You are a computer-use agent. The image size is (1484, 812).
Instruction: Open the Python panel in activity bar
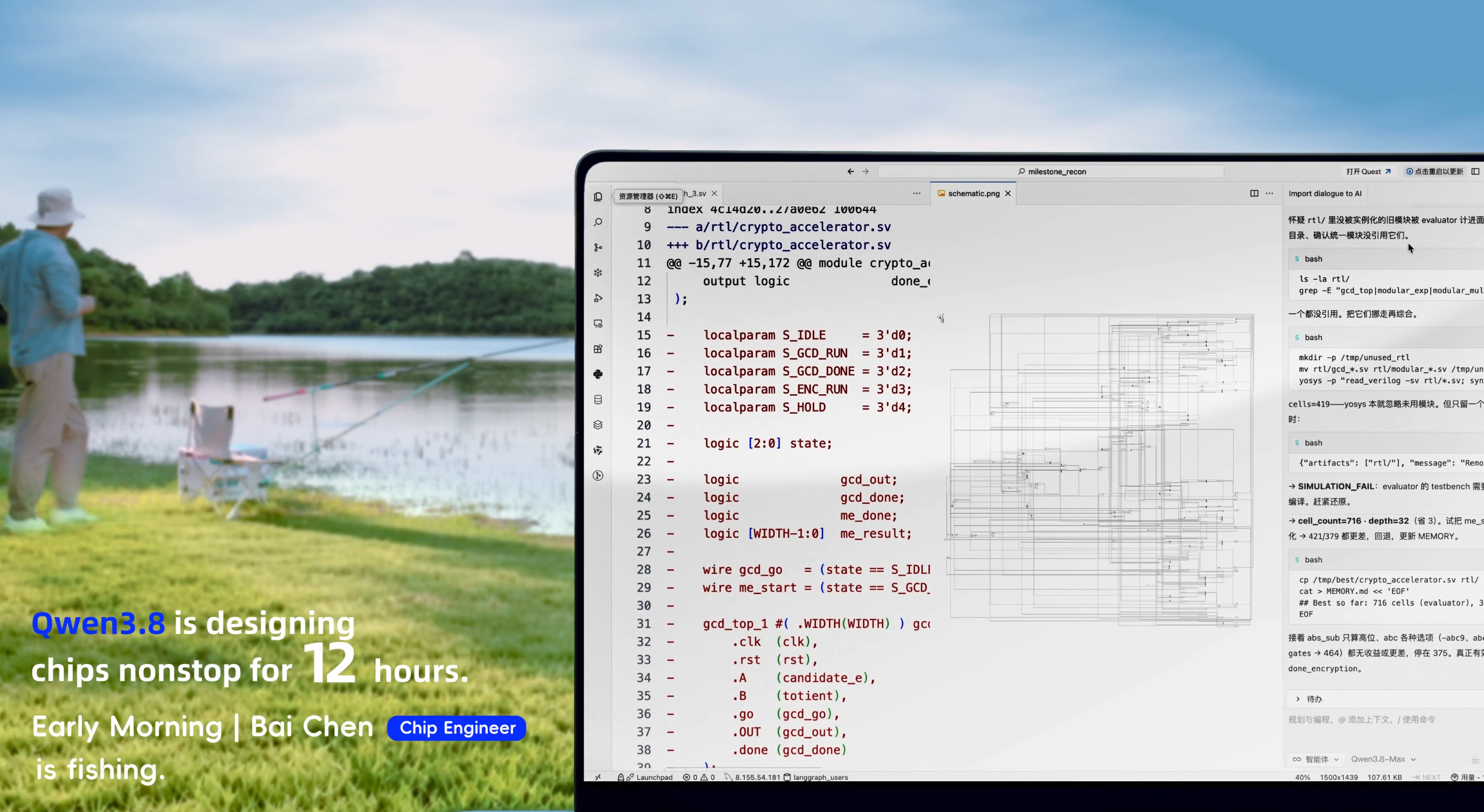[x=598, y=374]
